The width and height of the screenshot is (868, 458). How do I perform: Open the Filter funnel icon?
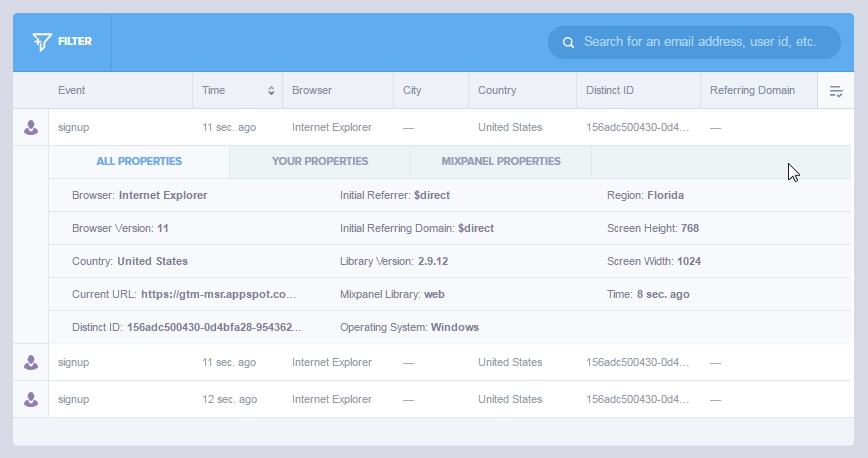42,42
